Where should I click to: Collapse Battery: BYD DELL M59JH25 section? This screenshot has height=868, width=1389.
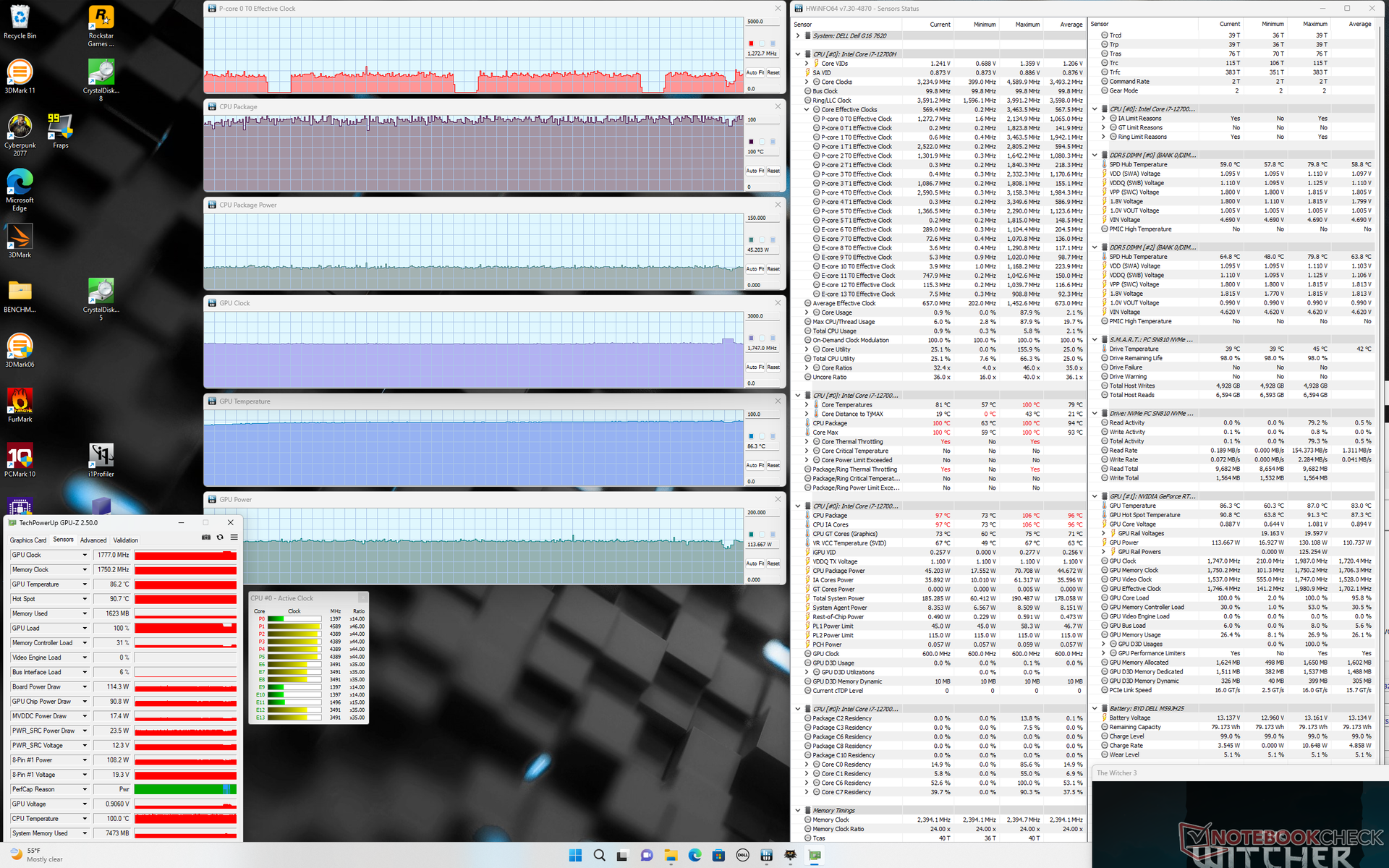(1095, 708)
